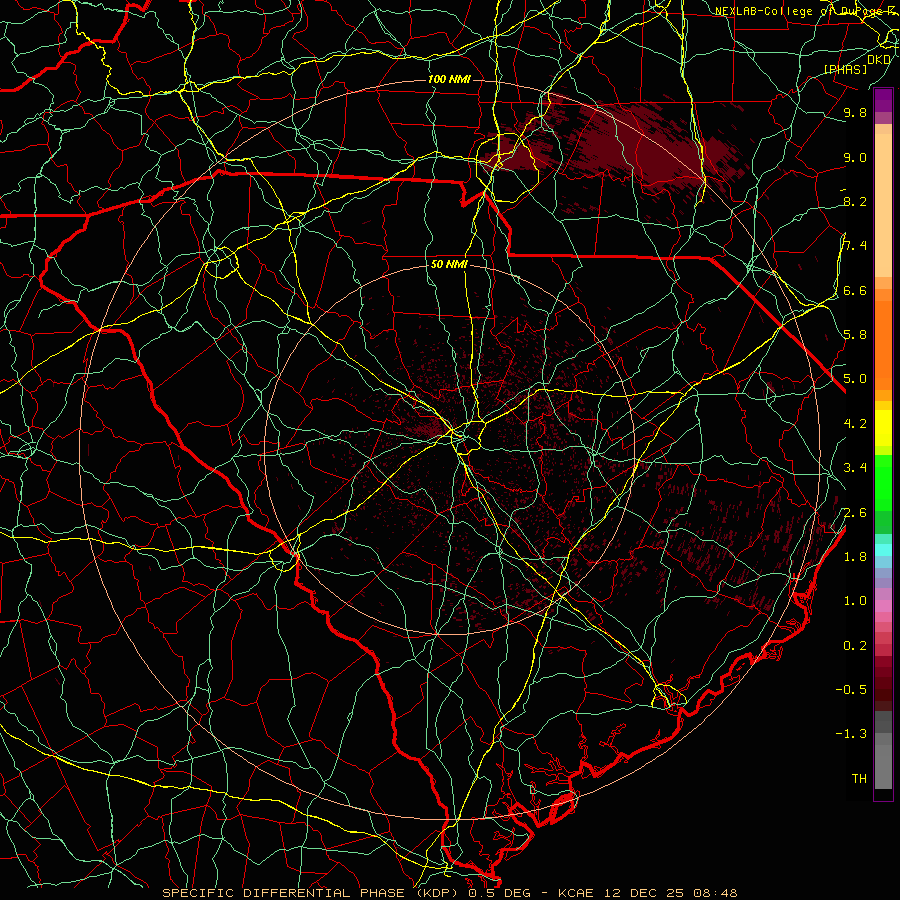Click the yellow colorbar segment
The width and height of the screenshot is (900, 900).
pos(883,428)
